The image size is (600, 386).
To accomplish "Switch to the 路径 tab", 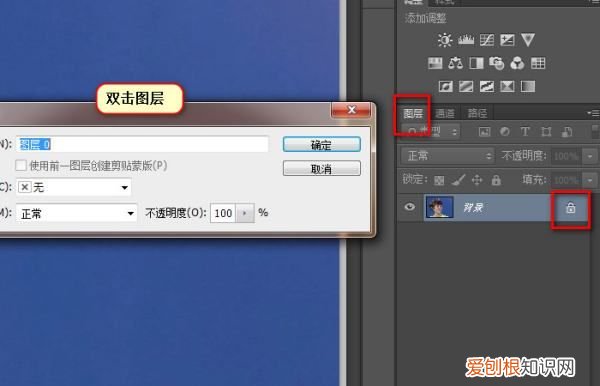I will [477, 113].
